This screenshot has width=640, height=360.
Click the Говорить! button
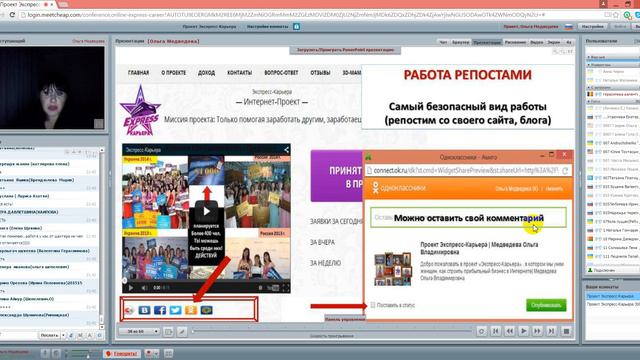click(122, 353)
